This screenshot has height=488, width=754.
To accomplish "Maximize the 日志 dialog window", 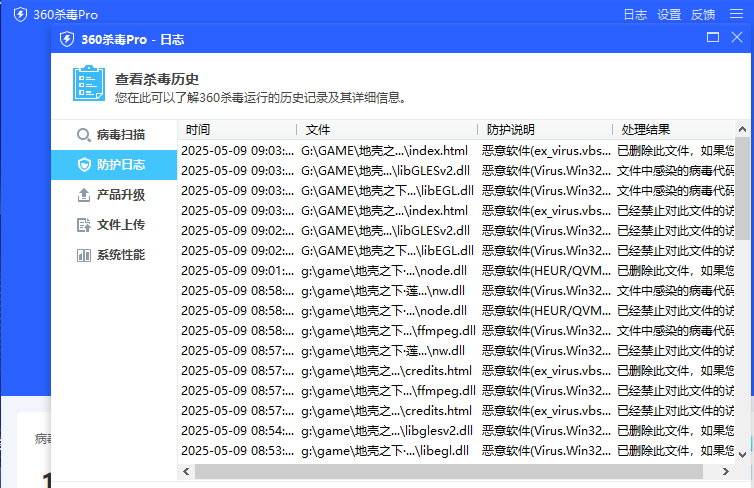I will (x=713, y=38).
